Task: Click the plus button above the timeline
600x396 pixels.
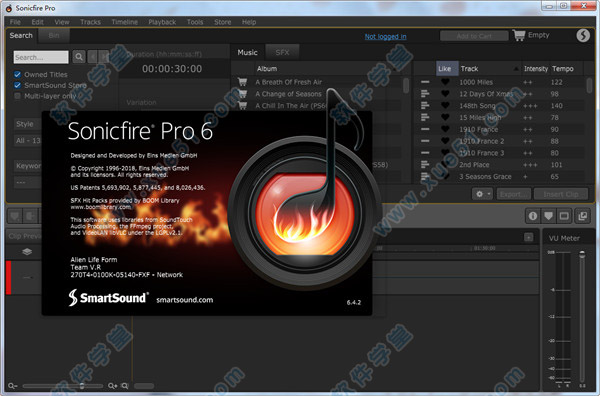Action: 528,238
